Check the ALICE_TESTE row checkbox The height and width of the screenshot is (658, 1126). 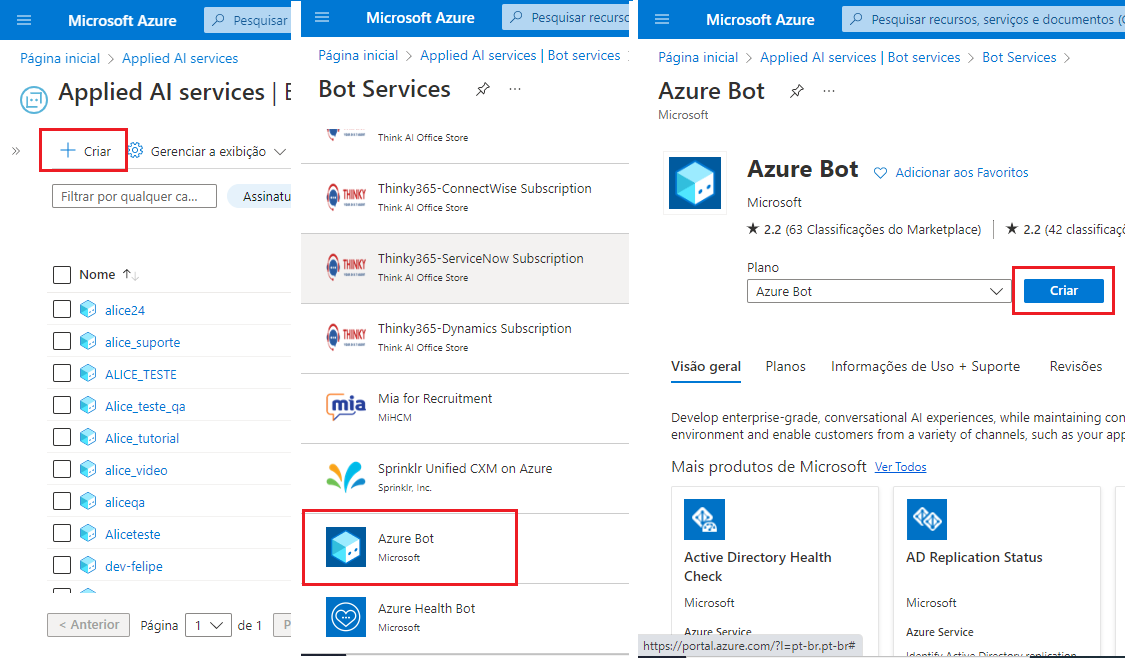62,374
